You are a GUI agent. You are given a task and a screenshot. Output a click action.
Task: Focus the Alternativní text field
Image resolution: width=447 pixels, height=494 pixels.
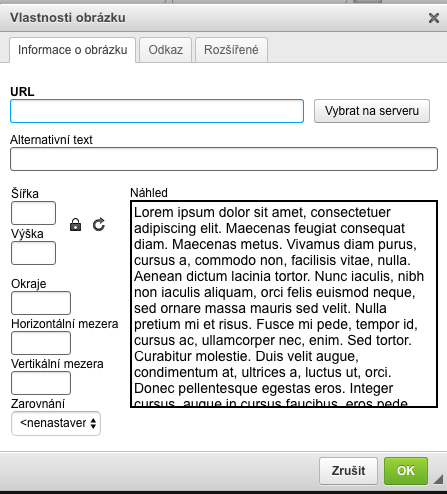pyautogui.click(x=224, y=159)
